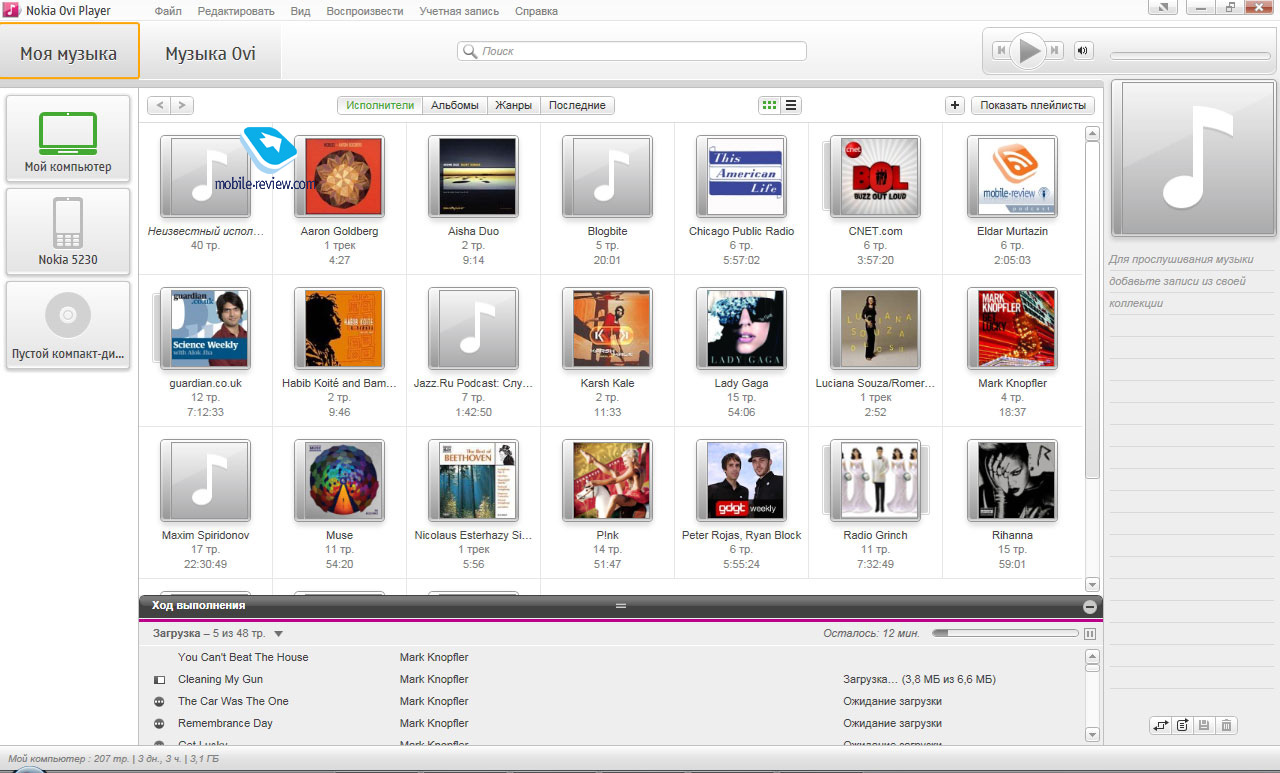Open the Вид menu
Screen dimensions: 1280x773
(x=300, y=11)
